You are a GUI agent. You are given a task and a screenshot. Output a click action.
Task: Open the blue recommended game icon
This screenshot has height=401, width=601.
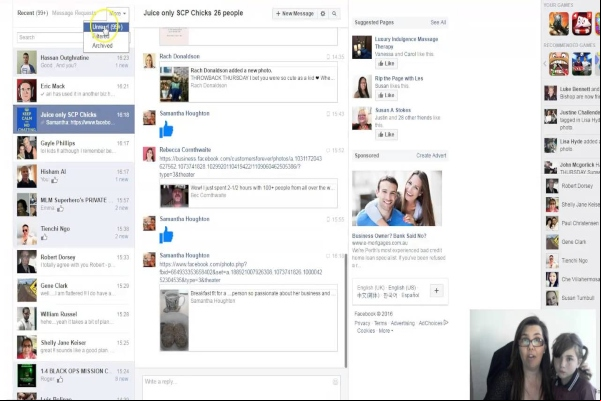click(582, 64)
